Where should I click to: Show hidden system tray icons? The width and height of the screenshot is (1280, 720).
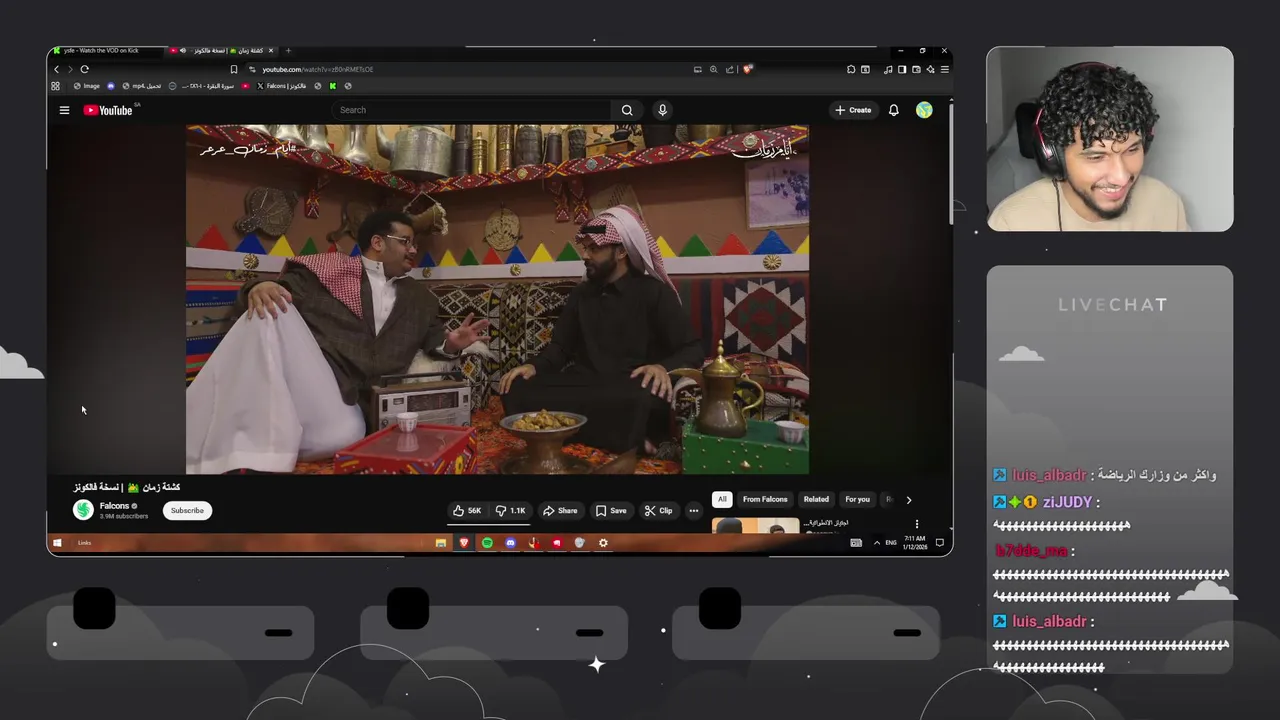(877, 543)
